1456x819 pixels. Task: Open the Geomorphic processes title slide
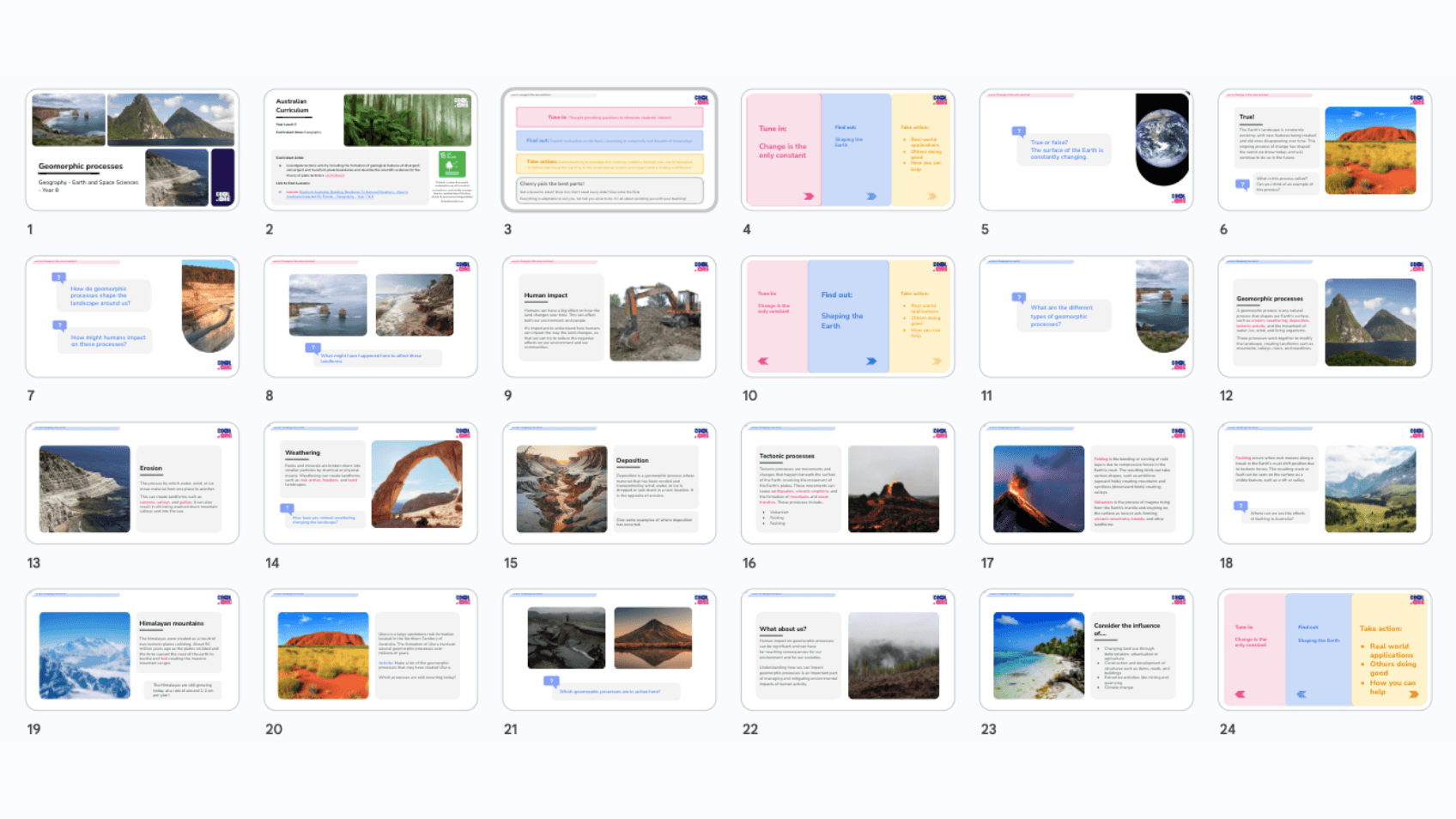tap(132, 150)
